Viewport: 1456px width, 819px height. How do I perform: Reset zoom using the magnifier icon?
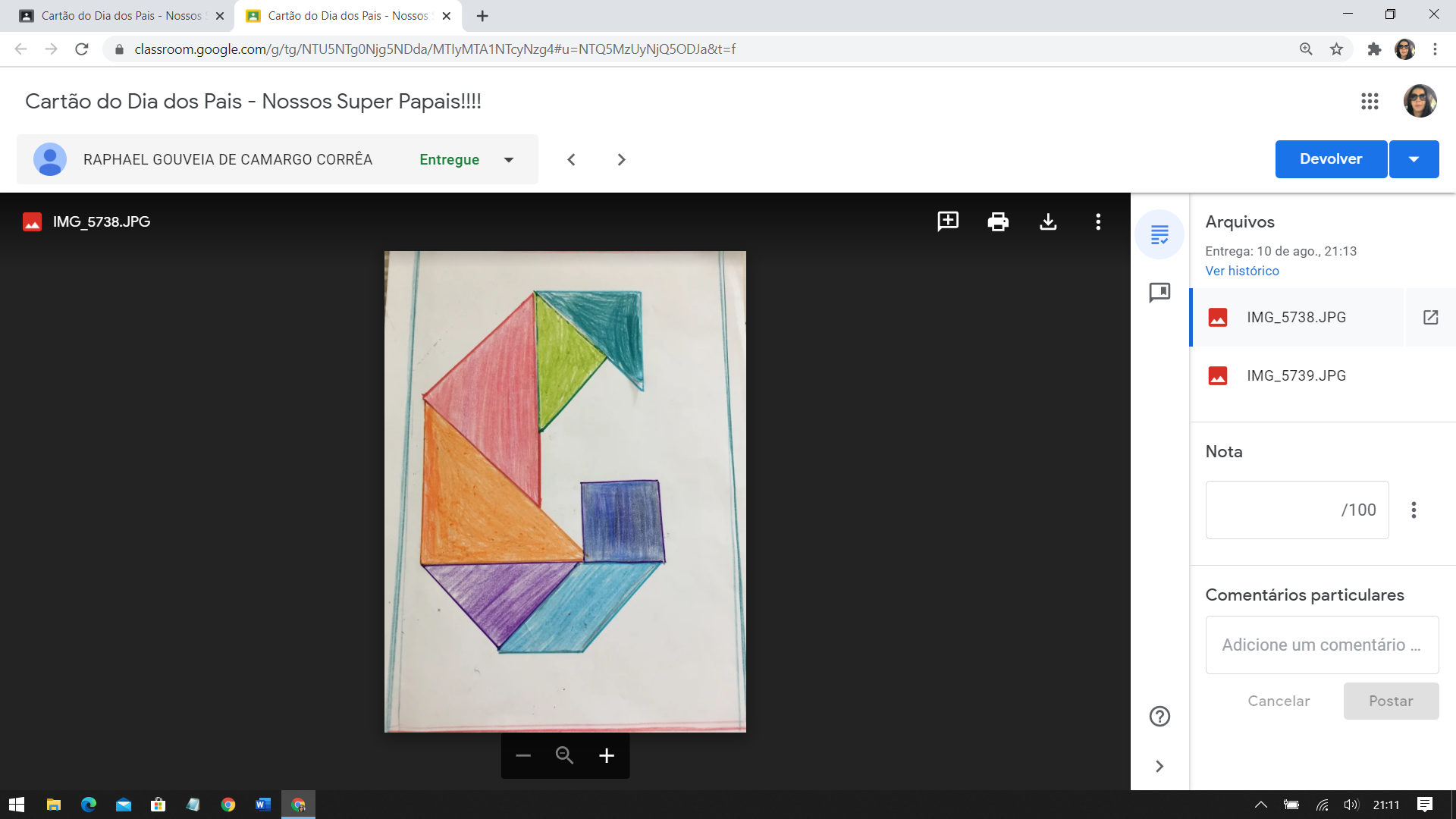(x=564, y=755)
